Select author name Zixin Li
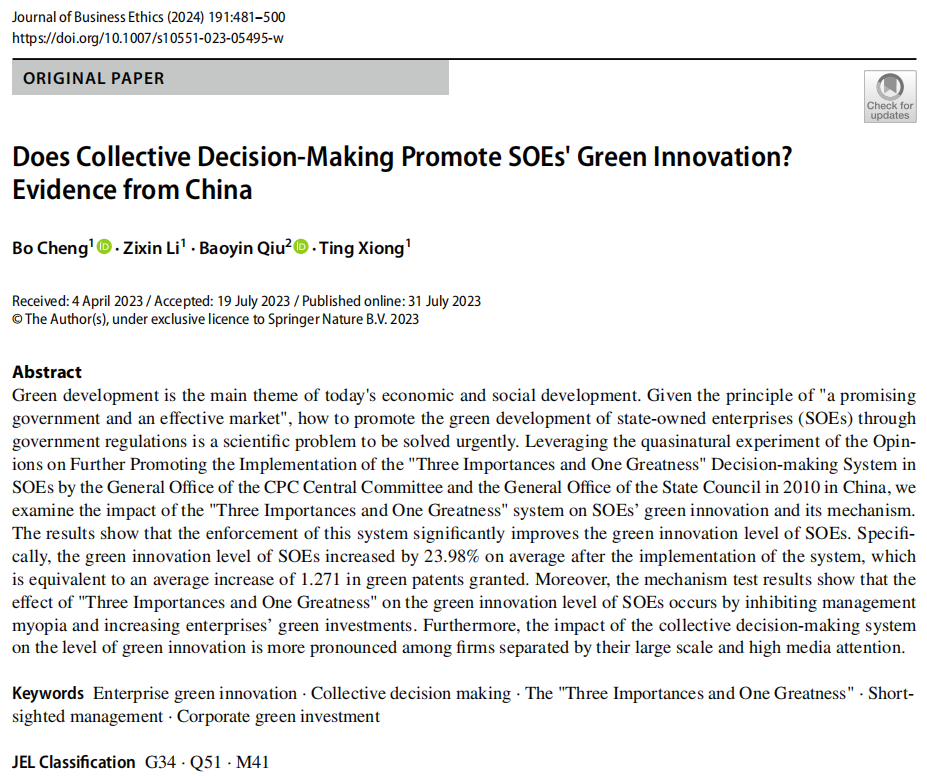Image resolution: width=927 pixels, height=776 pixels. 149,250
